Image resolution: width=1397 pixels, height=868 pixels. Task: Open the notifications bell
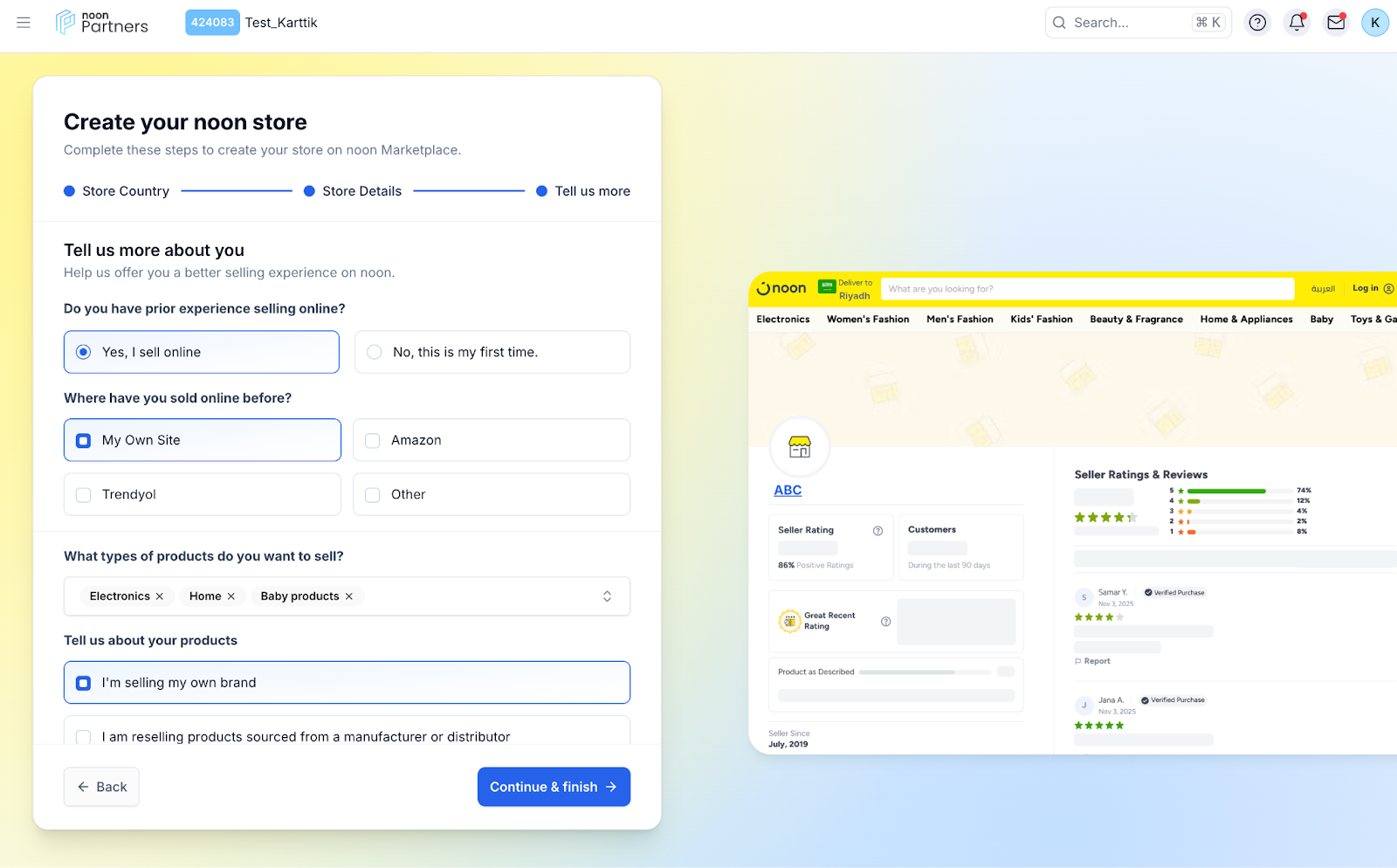[1297, 23]
